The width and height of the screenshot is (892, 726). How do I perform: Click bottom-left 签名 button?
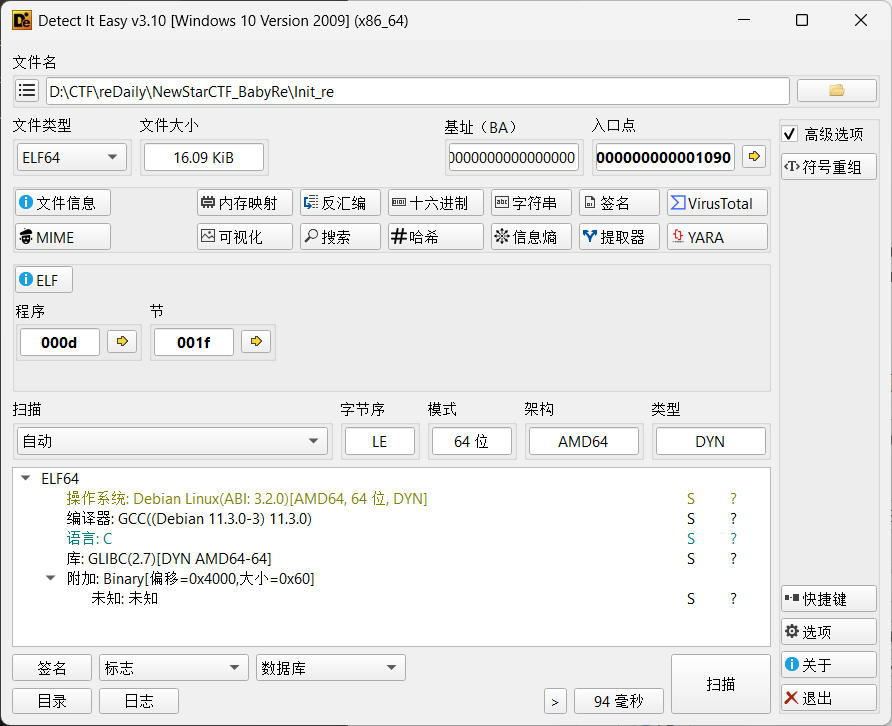click(x=52, y=667)
